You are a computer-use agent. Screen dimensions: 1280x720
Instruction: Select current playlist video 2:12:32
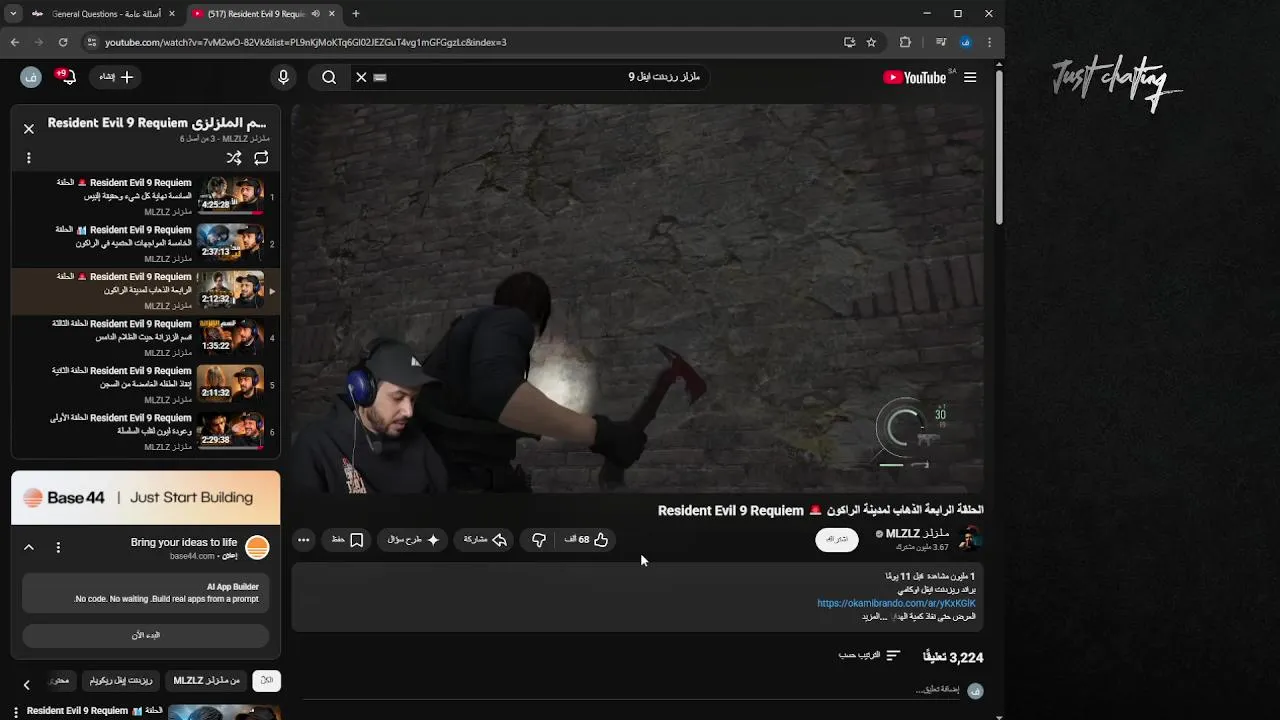point(145,290)
